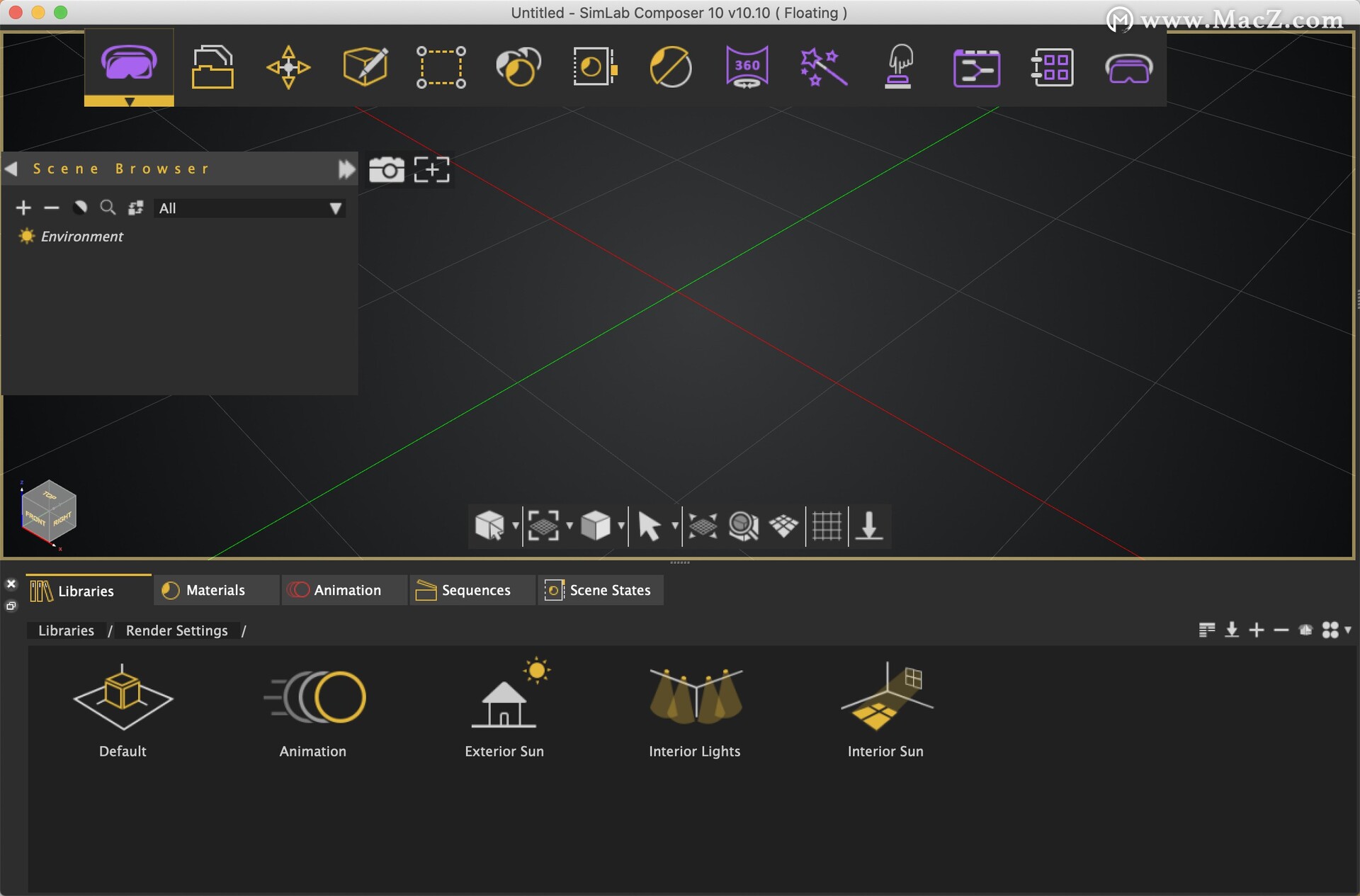Image resolution: width=1360 pixels, height=896 pixels.
Task: Click the scene states toolbar icon with yellow marker
Action: coord(595,67)
